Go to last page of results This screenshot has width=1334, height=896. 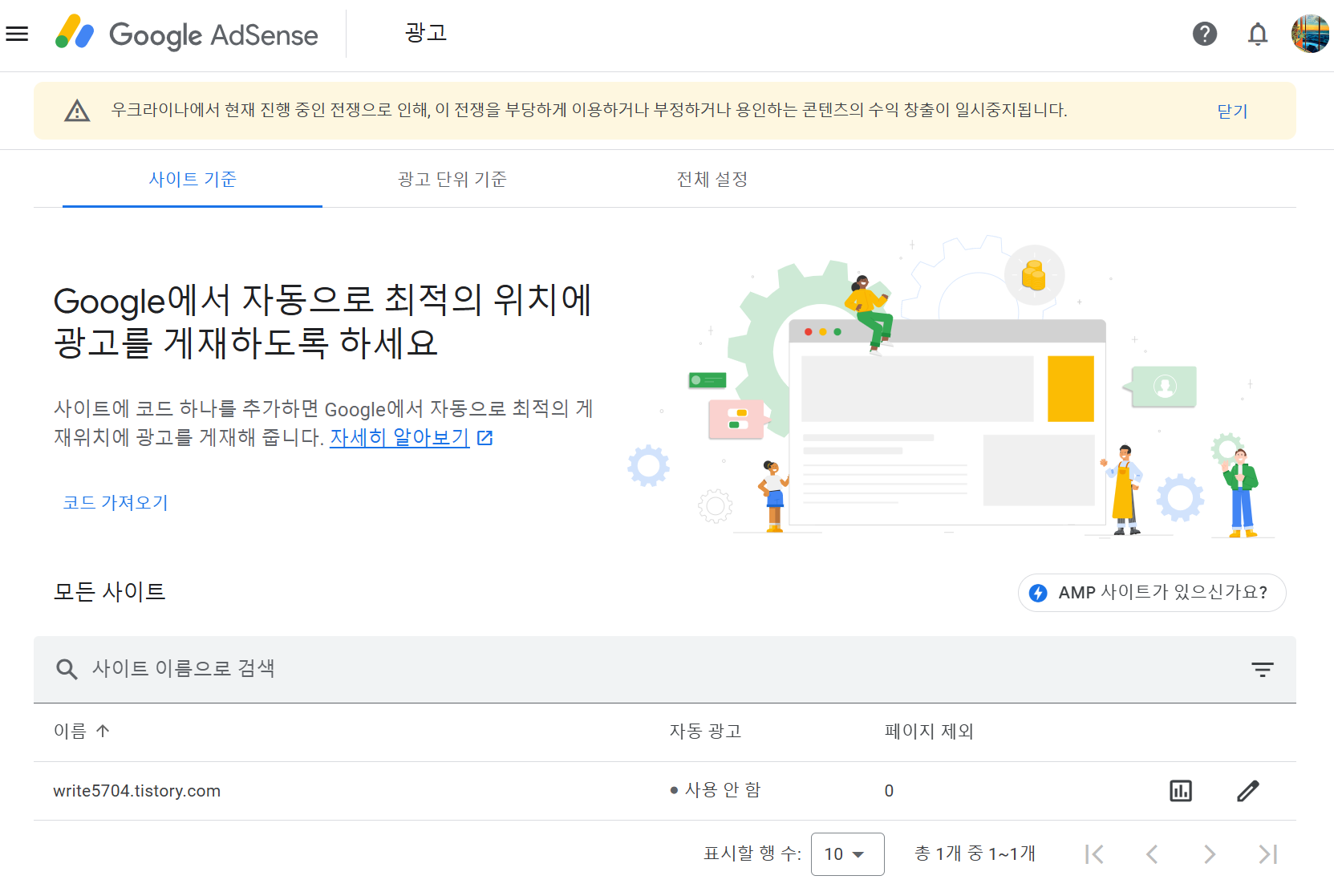1267,854
